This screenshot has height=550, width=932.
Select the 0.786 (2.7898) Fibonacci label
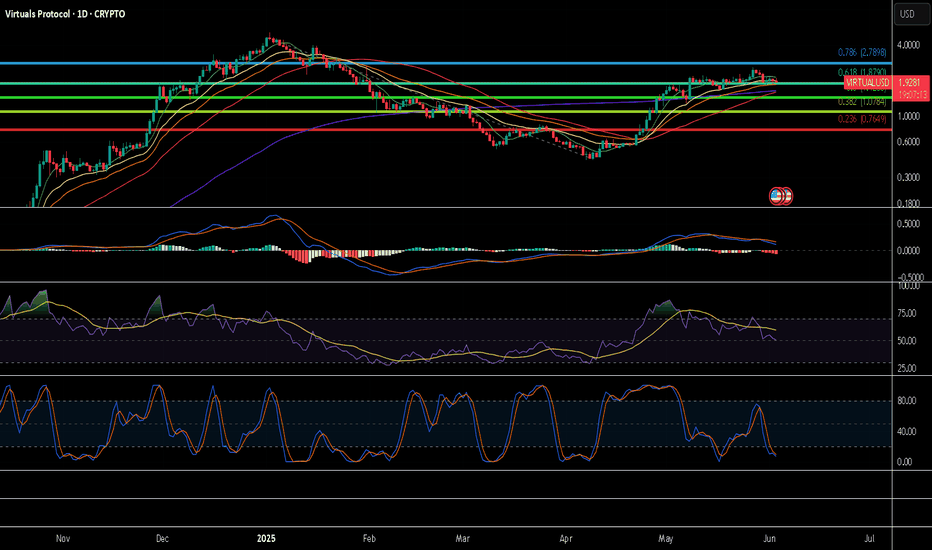(x=859, y=51)
